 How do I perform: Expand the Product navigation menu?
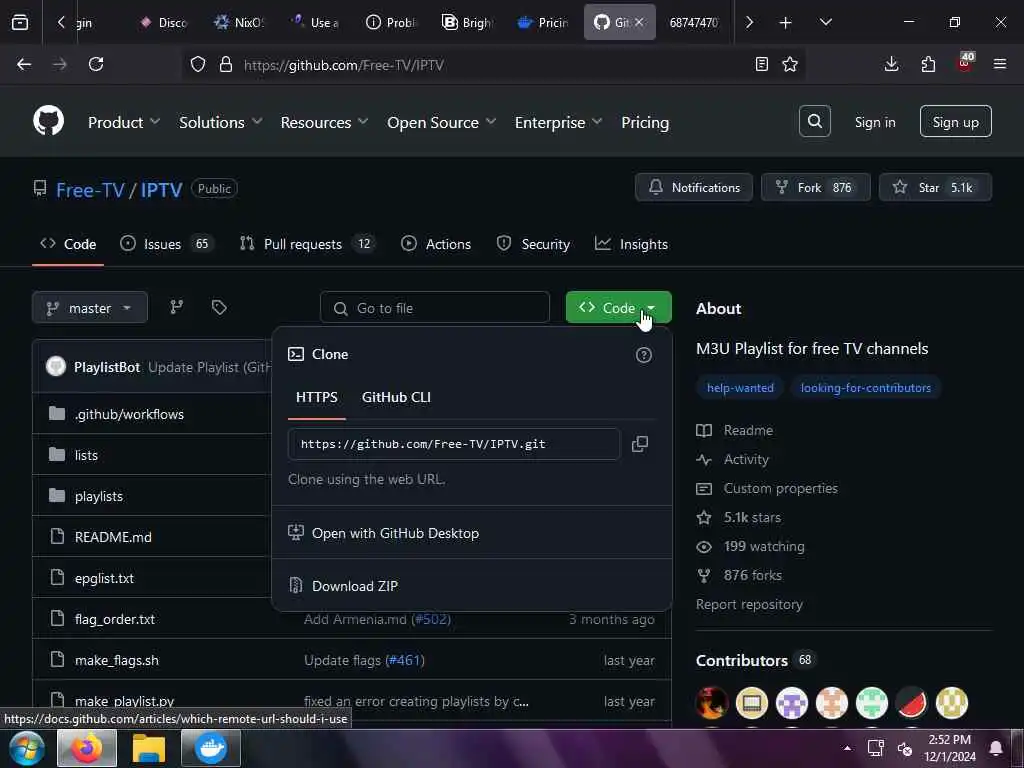[123, 122]
